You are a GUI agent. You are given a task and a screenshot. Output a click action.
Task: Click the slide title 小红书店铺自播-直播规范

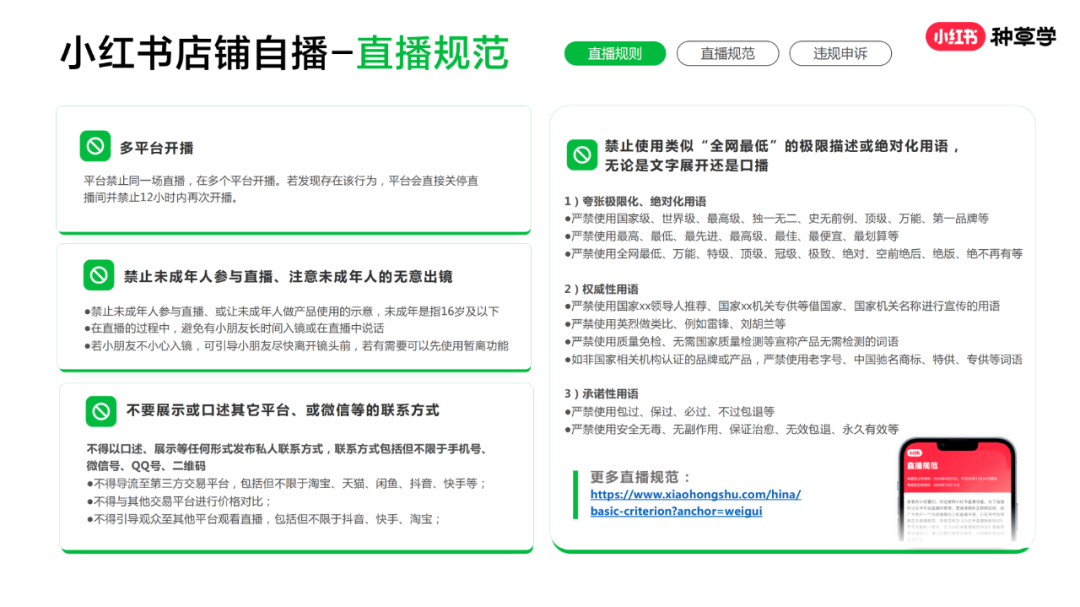284,53
